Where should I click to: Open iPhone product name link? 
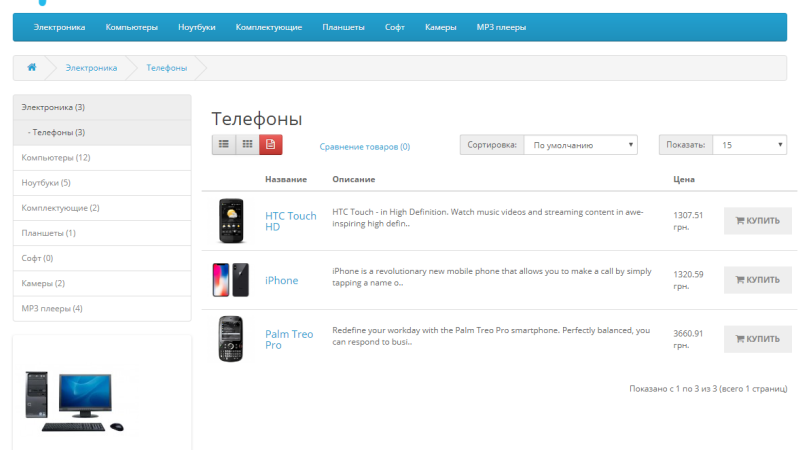[x=282, y=280]
